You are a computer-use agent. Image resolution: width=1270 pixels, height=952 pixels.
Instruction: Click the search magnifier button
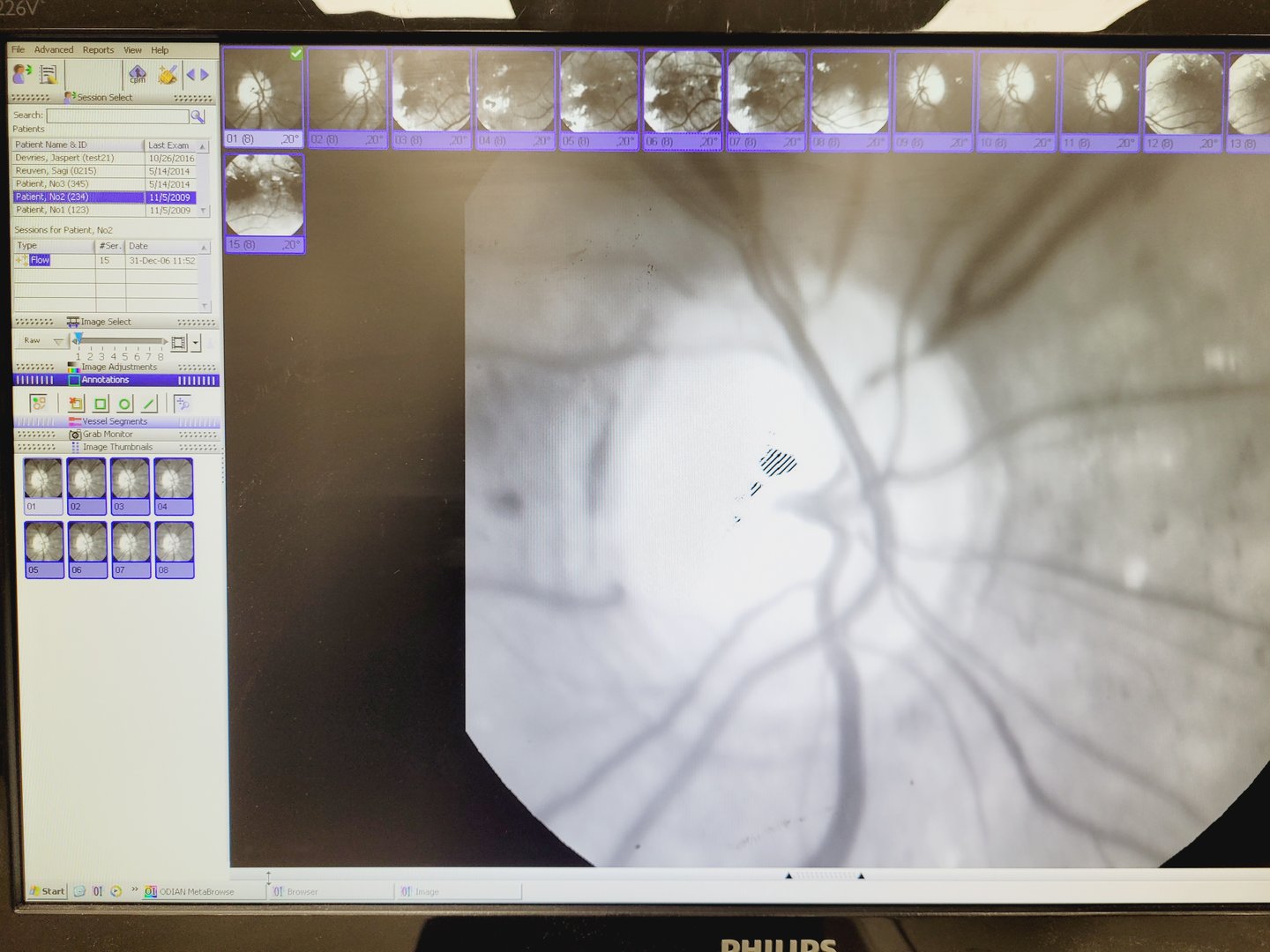tap(198, 115)
